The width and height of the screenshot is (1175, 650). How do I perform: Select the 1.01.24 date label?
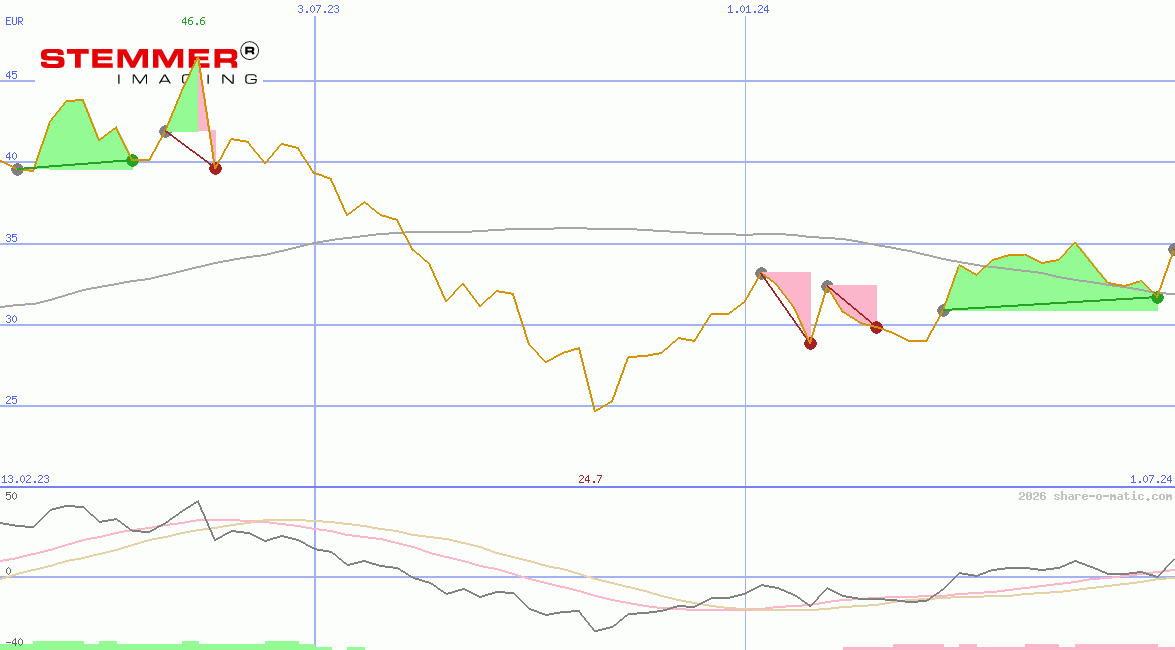pos(748,9)
